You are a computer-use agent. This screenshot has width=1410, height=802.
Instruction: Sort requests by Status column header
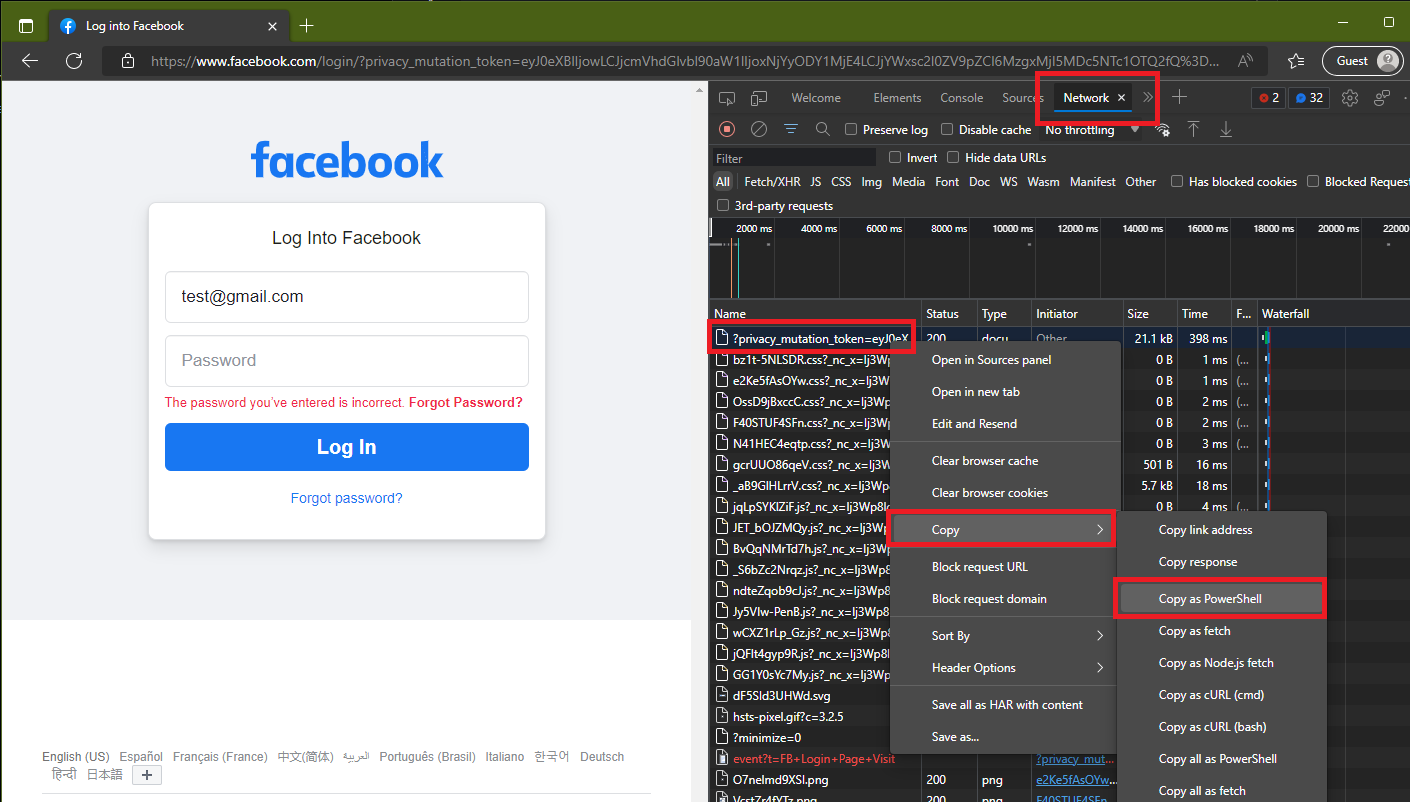point(947,314)
